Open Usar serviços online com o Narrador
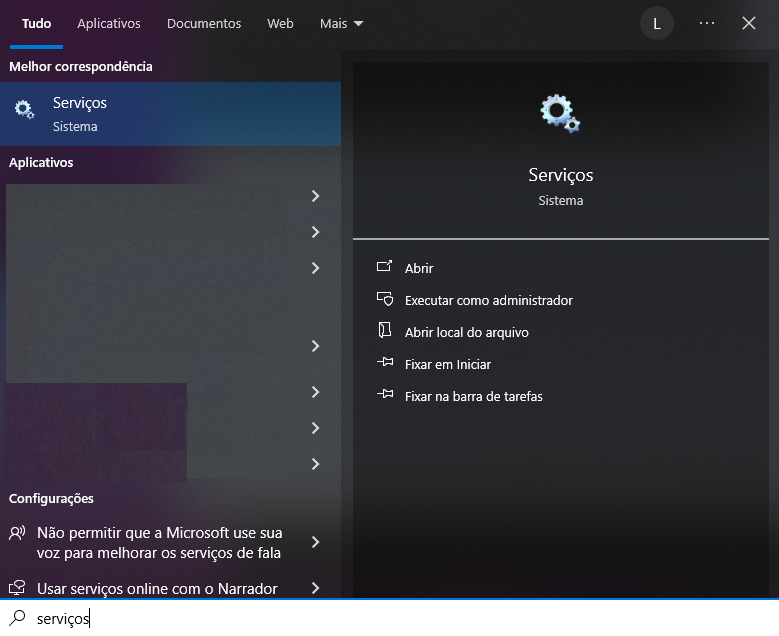779x636 pixels. pyautogui.click(x=170, y=588)
